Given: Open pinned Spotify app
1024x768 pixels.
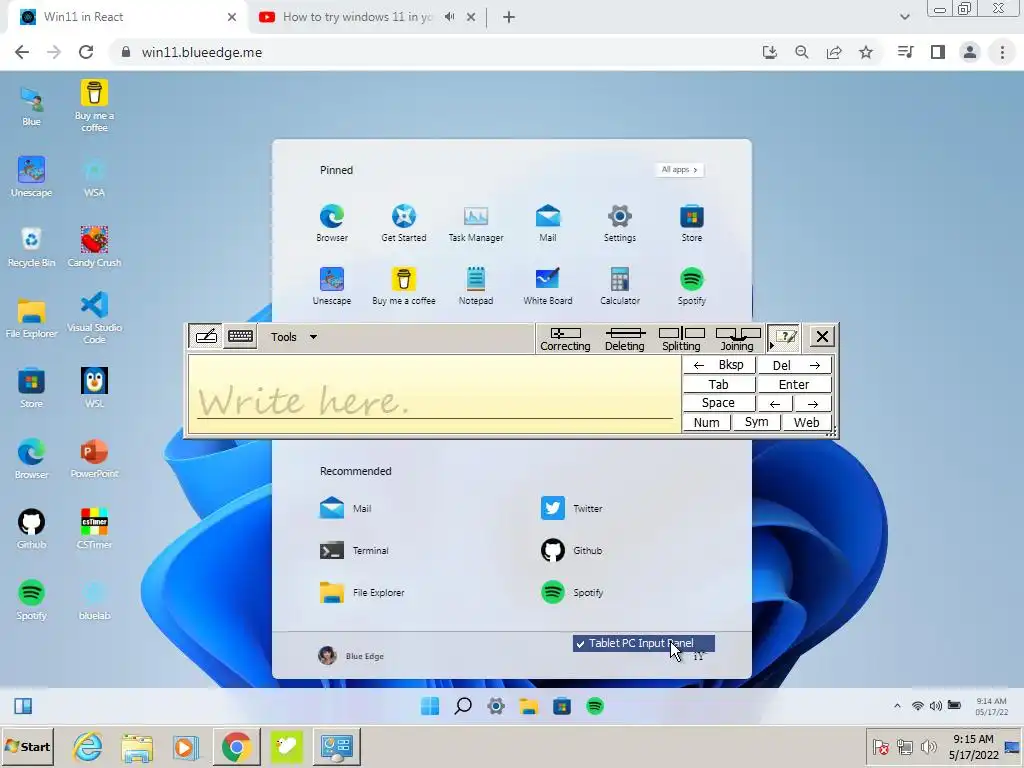Looking at the screenshot, I should pos(692,286).
